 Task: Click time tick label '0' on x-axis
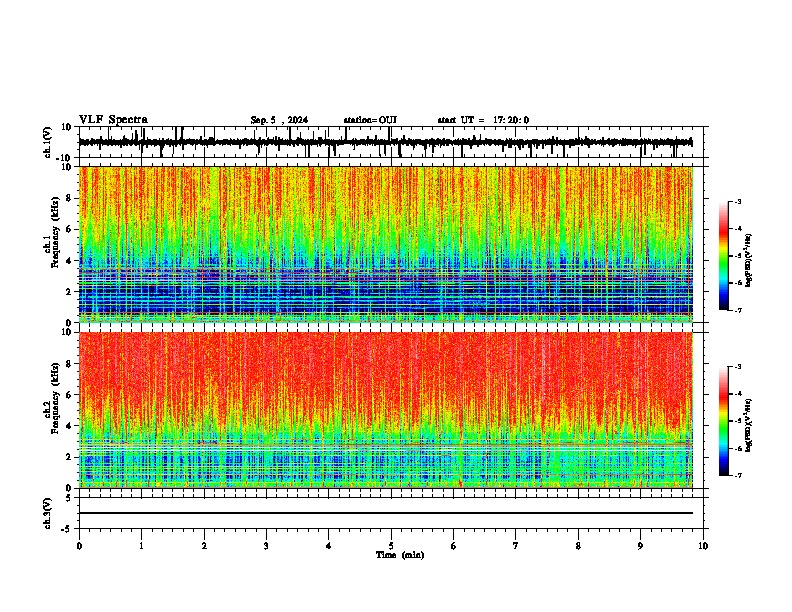[79, 546]
